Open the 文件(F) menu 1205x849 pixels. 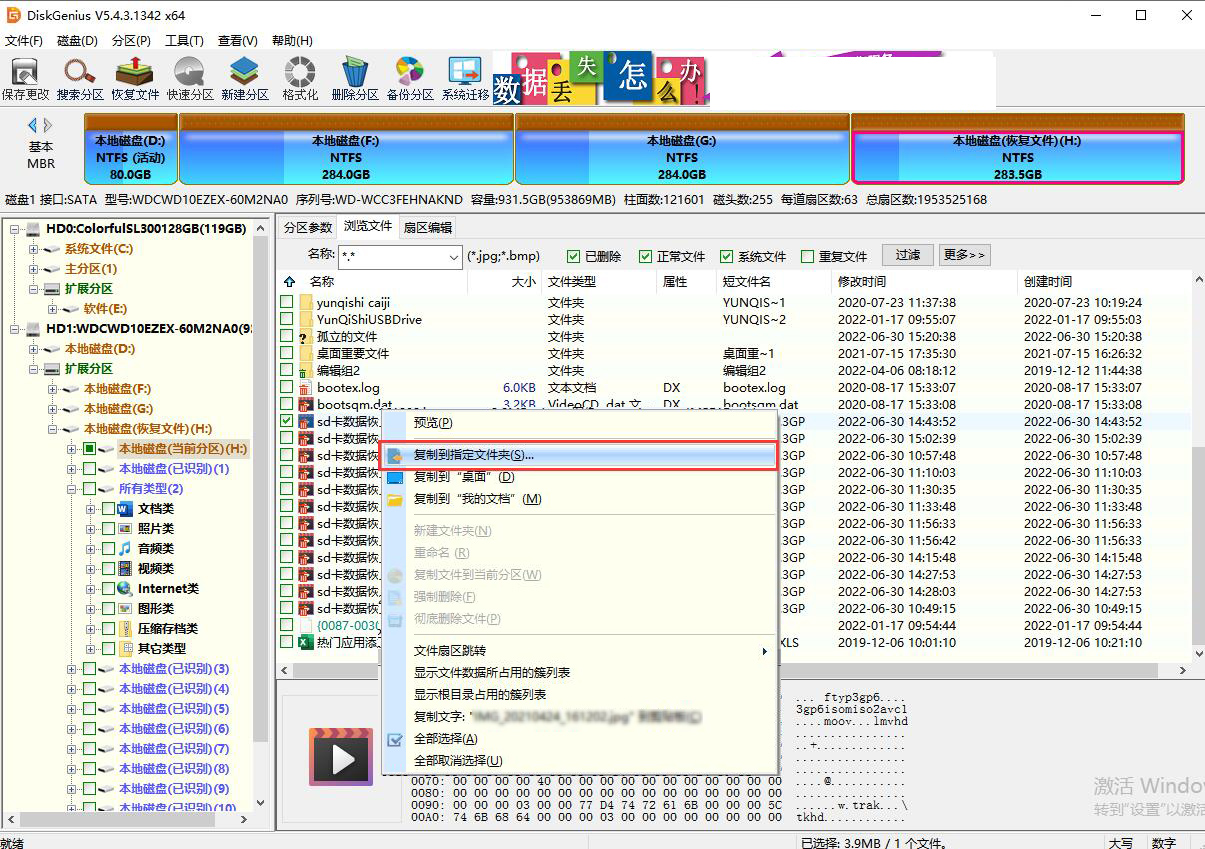point(24,41)
